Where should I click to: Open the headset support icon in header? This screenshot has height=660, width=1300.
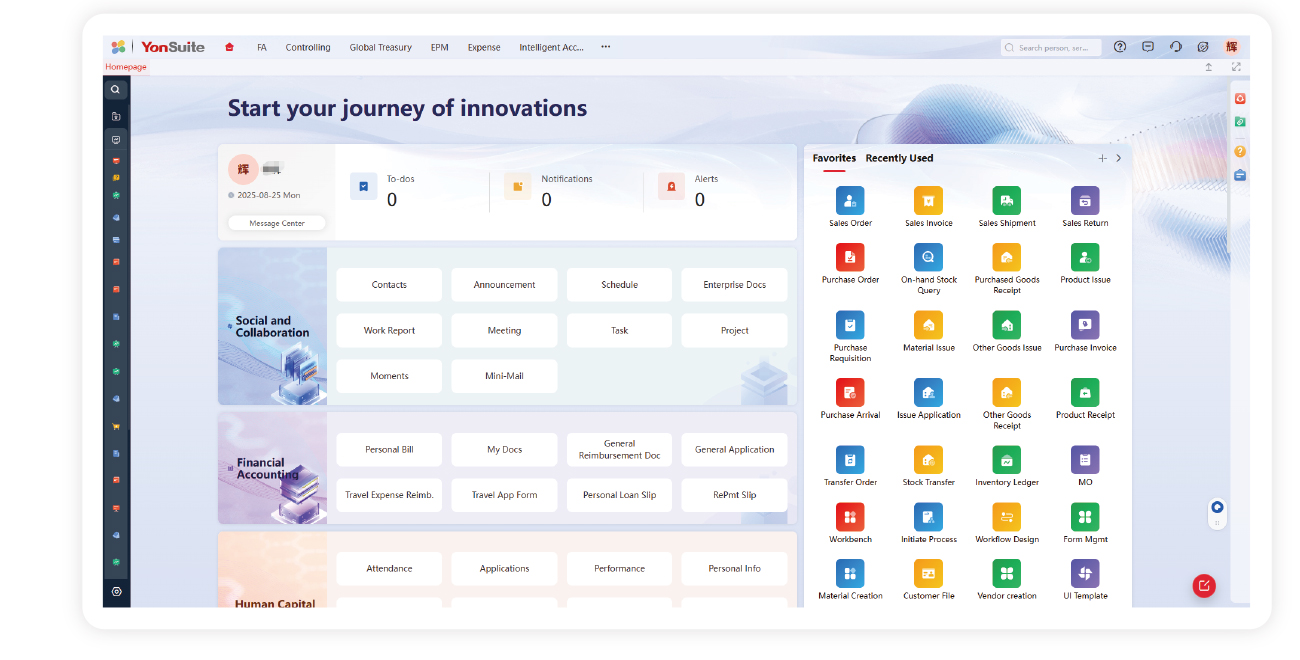click(1176, 47)
